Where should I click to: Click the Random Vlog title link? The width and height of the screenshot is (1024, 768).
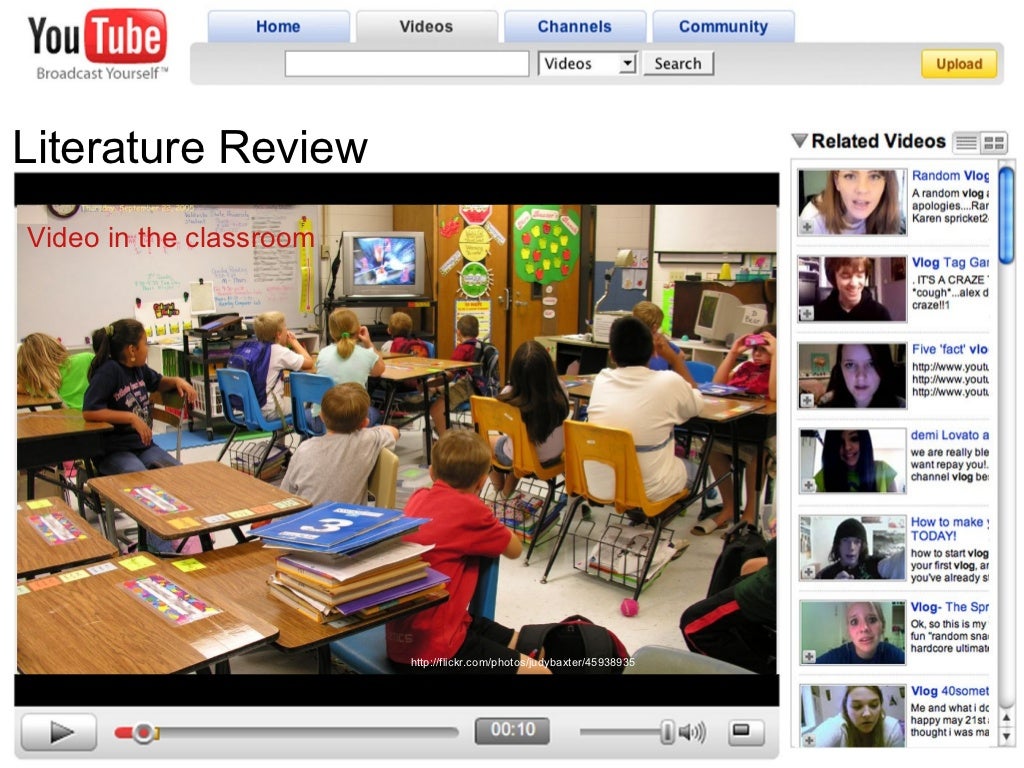(x=950, y=176)
